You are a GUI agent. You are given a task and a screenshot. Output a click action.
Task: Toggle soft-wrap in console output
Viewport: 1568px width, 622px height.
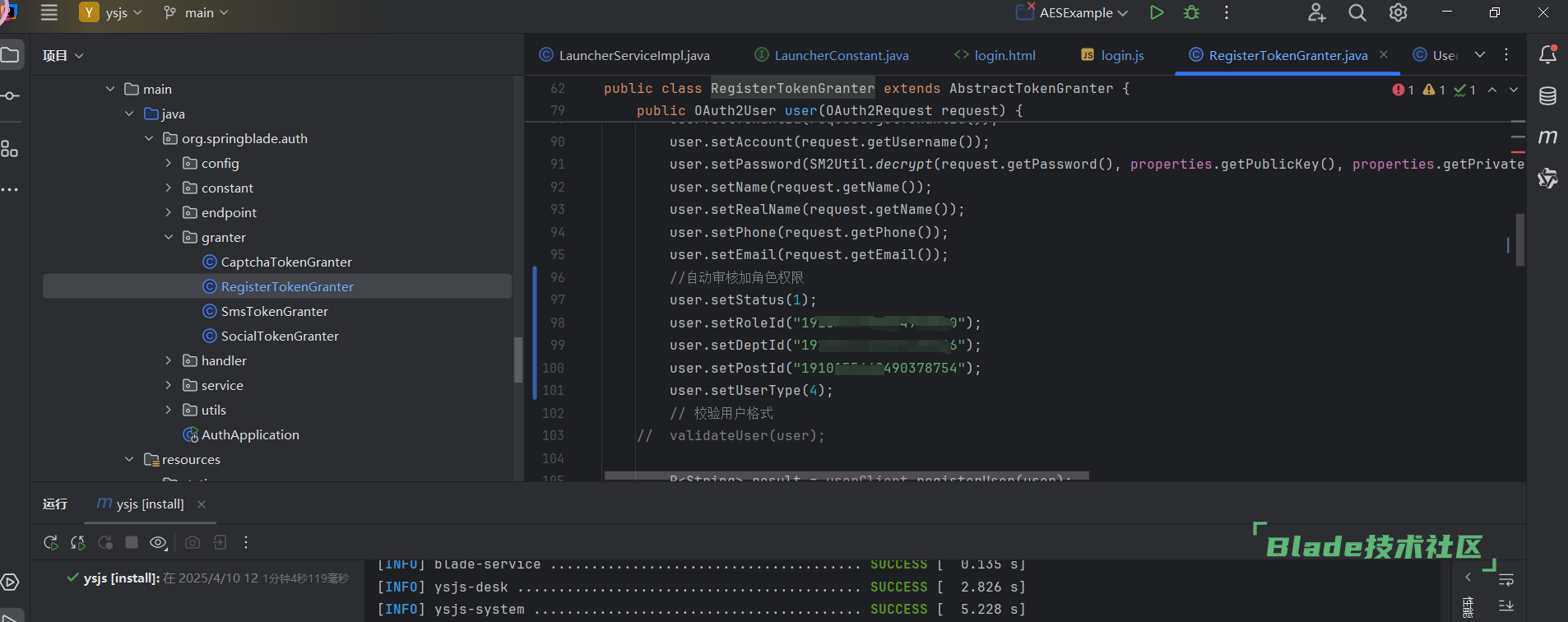1506,580
